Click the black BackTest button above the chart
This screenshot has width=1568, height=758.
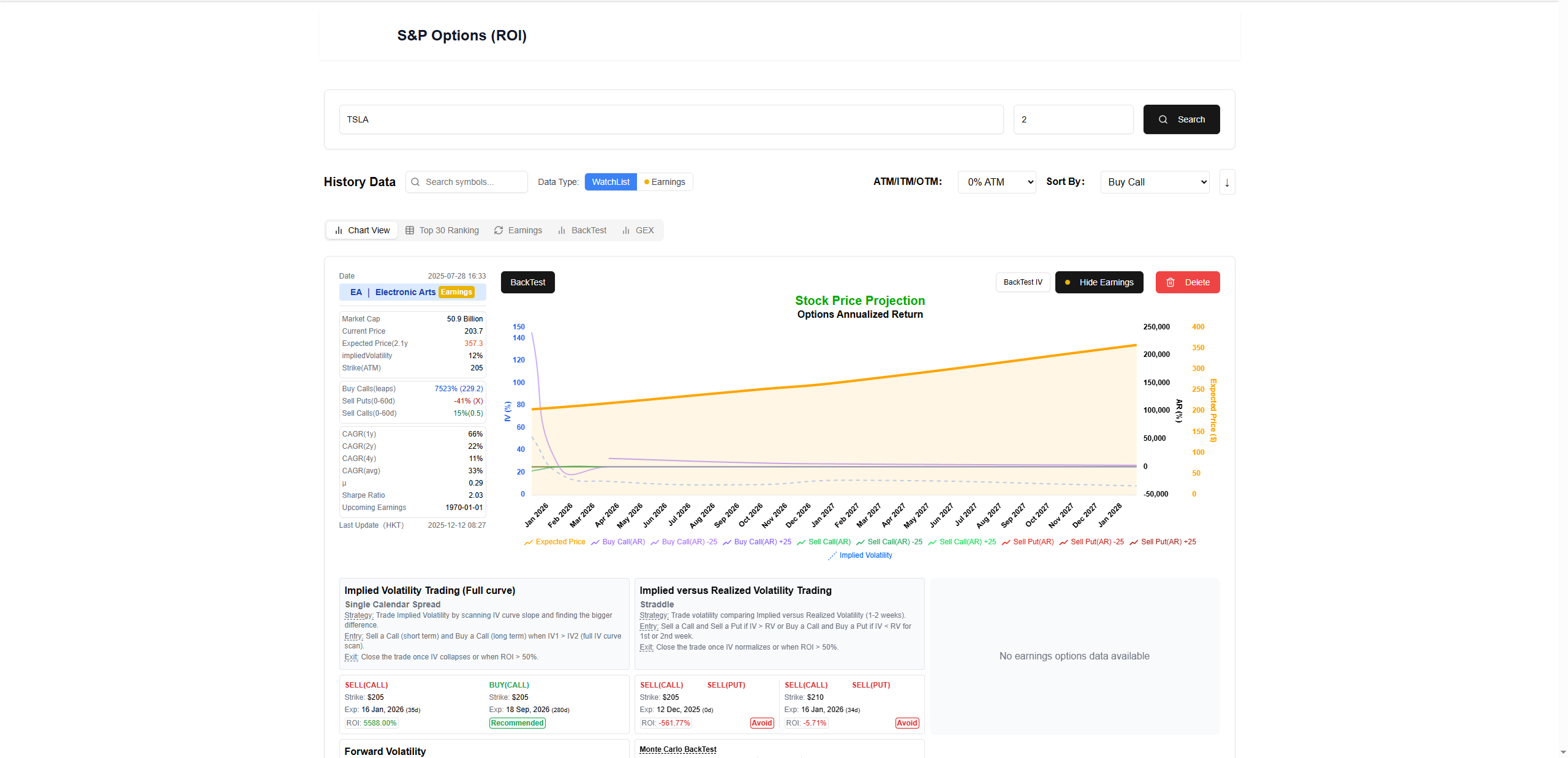coord(527,282)
